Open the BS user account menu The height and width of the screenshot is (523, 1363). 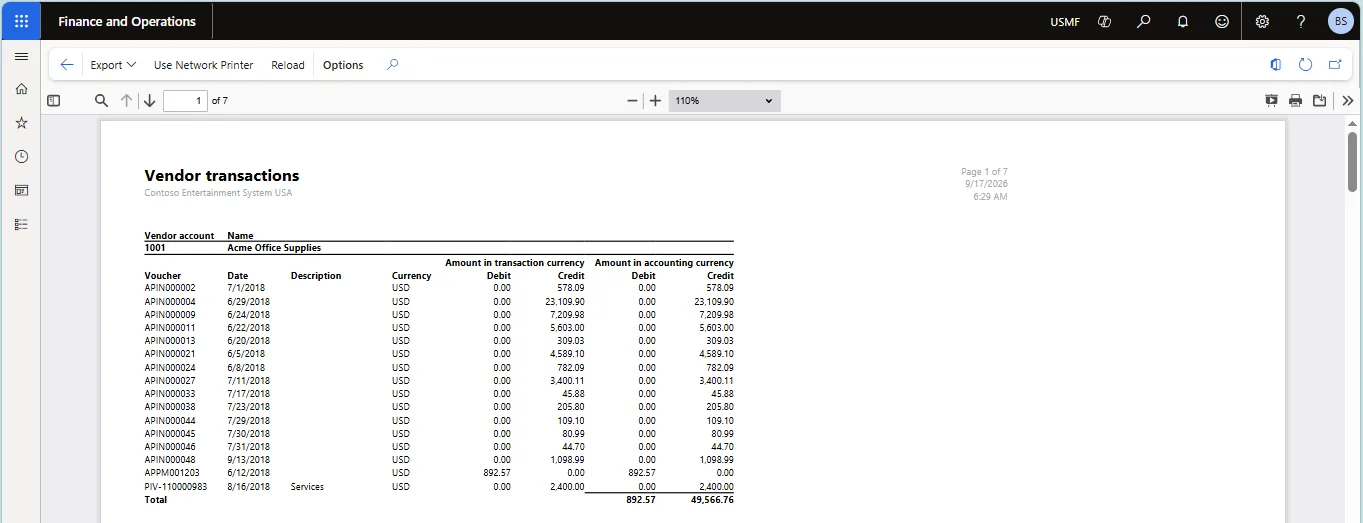coord(1341,21)
